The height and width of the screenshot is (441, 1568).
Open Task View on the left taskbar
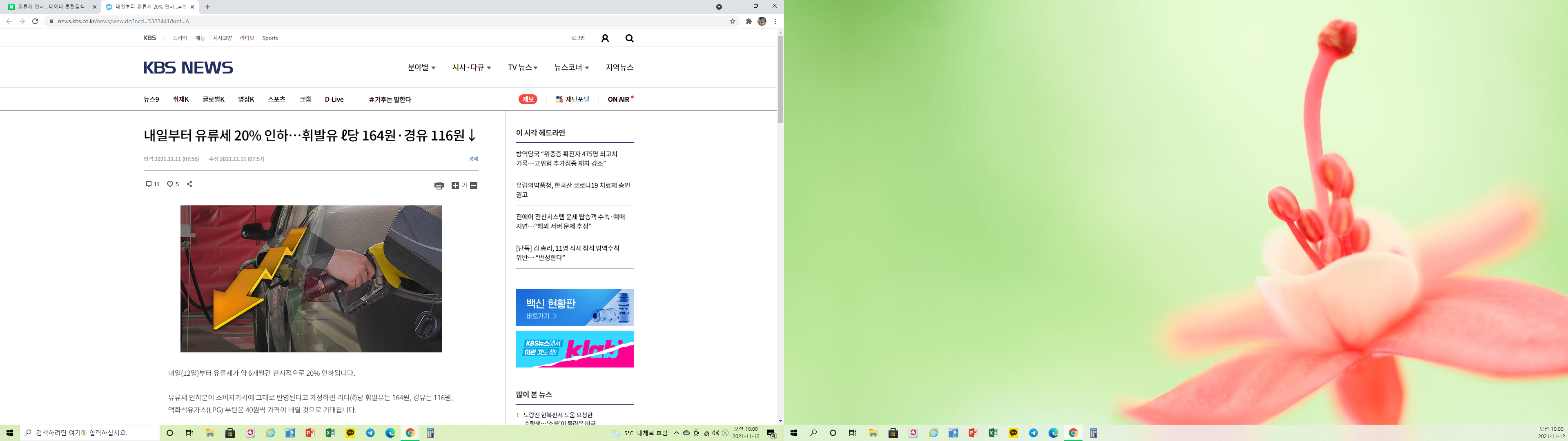pos(189,433)
